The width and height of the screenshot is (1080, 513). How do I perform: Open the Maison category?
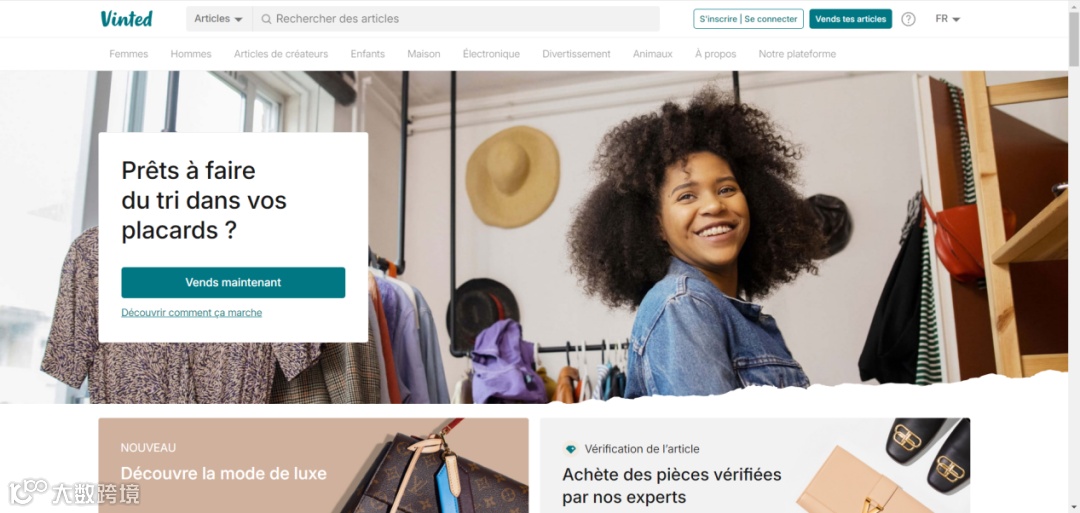tap(424, 54)
